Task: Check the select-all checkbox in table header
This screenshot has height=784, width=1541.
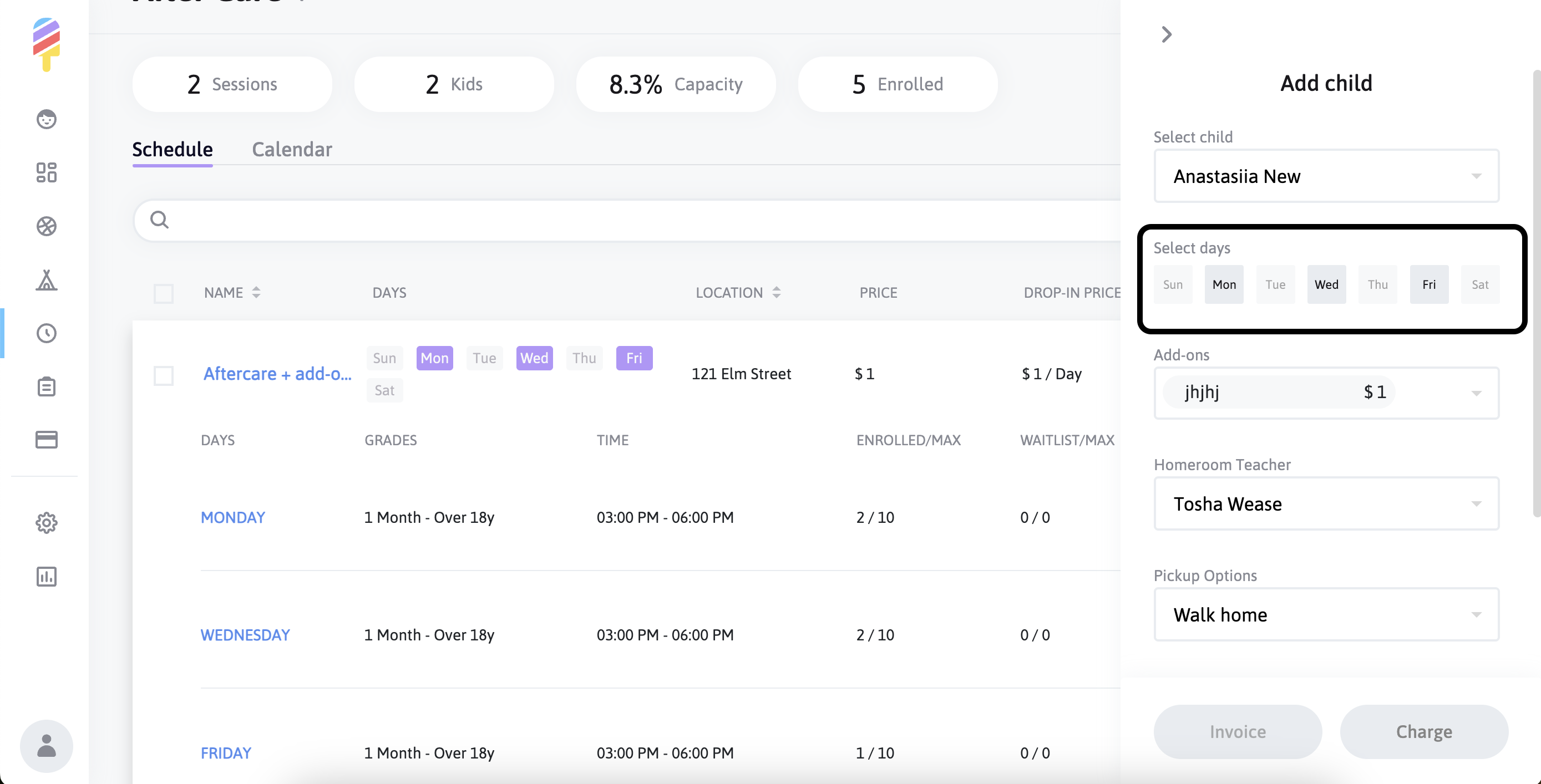Action: coord(163,293)
